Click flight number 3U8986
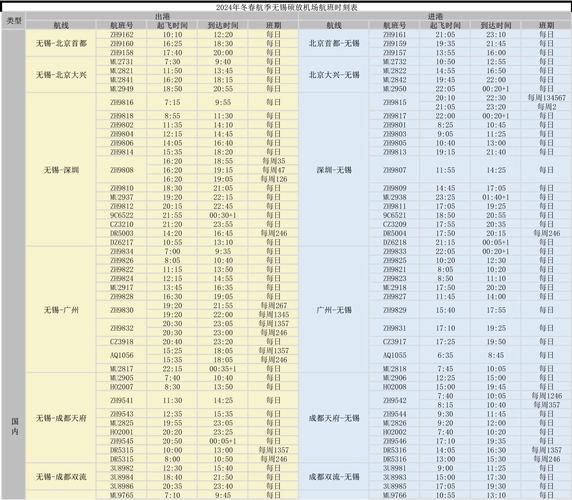The width and height of the screenshot is (572, 500). coord(121,486)
